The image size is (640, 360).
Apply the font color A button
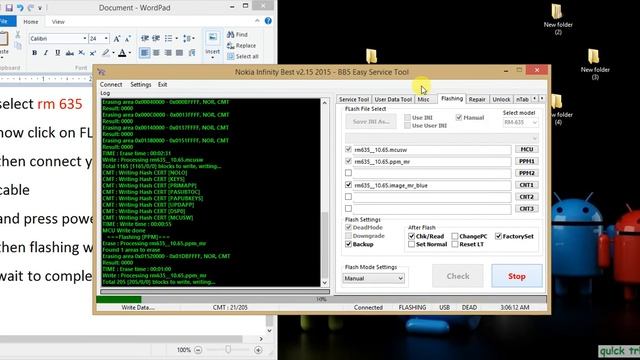coord(122,53)
